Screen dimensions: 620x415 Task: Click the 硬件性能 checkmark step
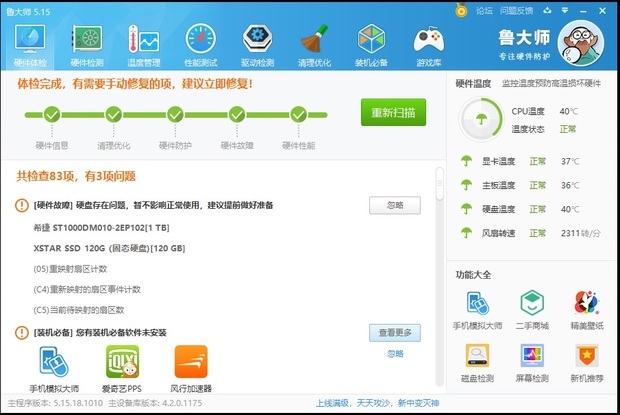(299, 115)
